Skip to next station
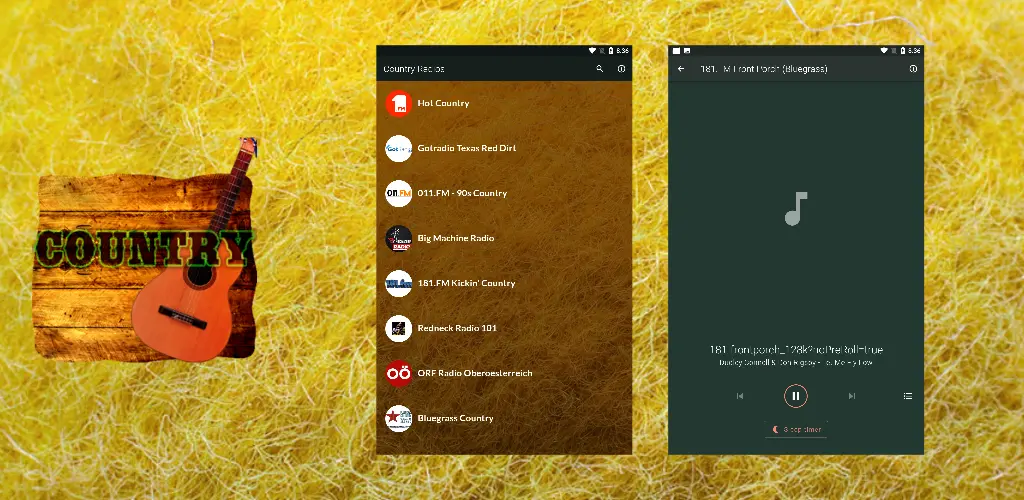 pos(852,396)
